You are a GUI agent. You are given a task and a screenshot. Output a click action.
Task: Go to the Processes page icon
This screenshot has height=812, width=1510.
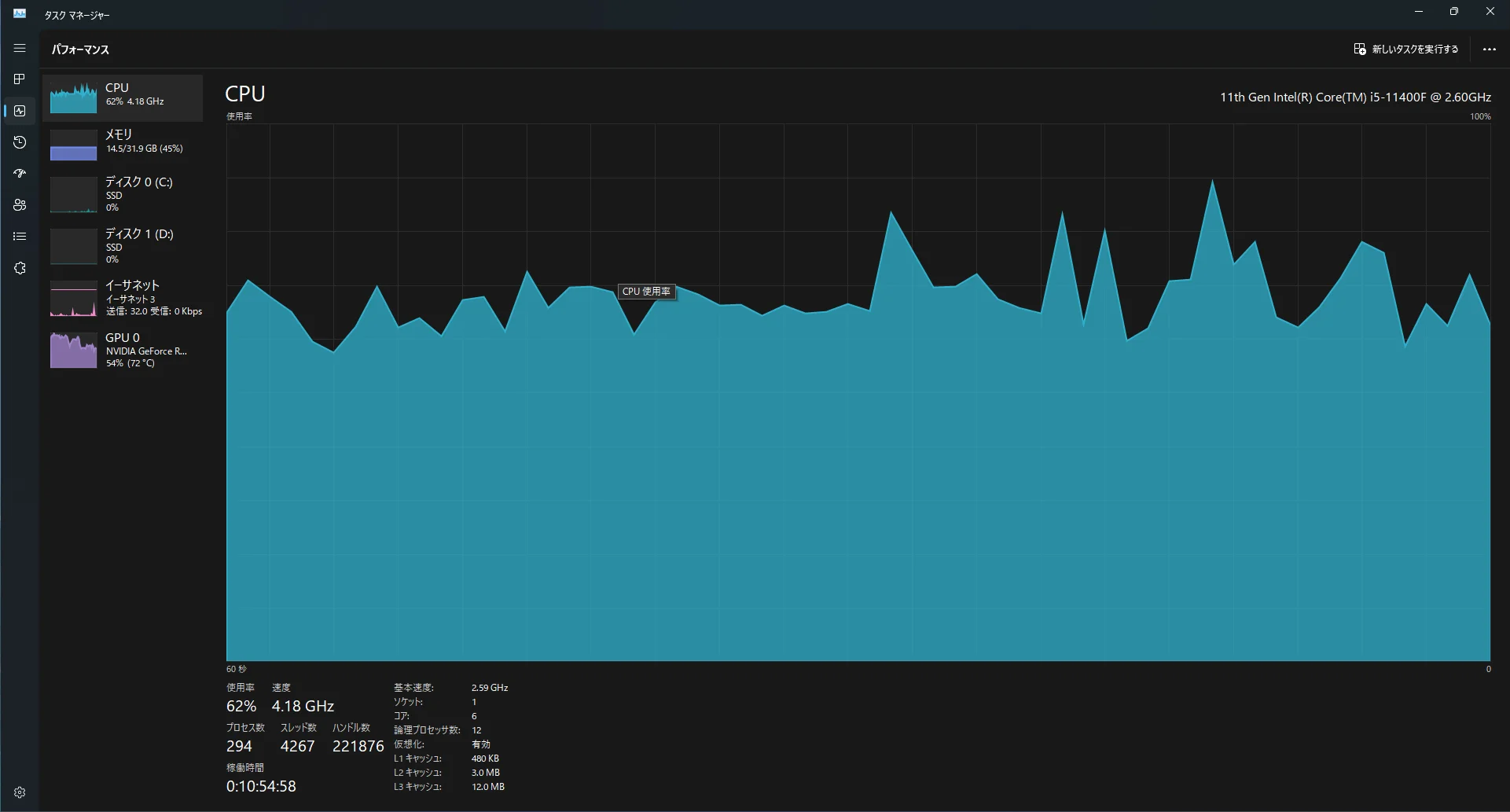pyautogui.click(x=20, y=79)
